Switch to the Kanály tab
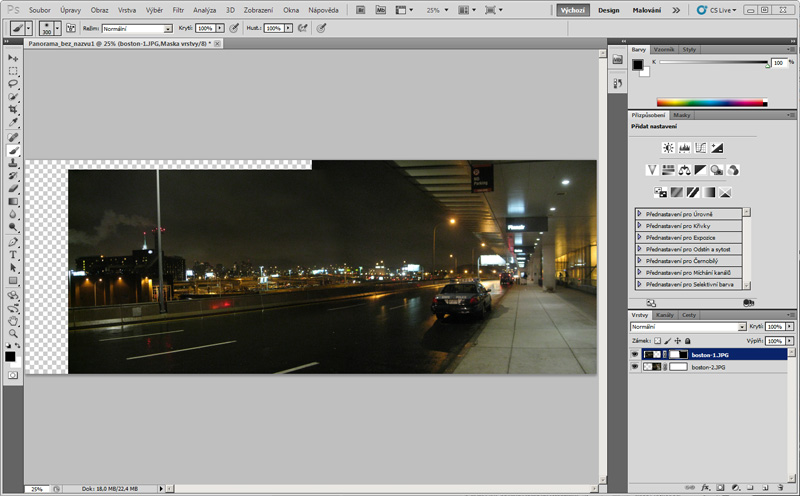 (x=664, y=315)
